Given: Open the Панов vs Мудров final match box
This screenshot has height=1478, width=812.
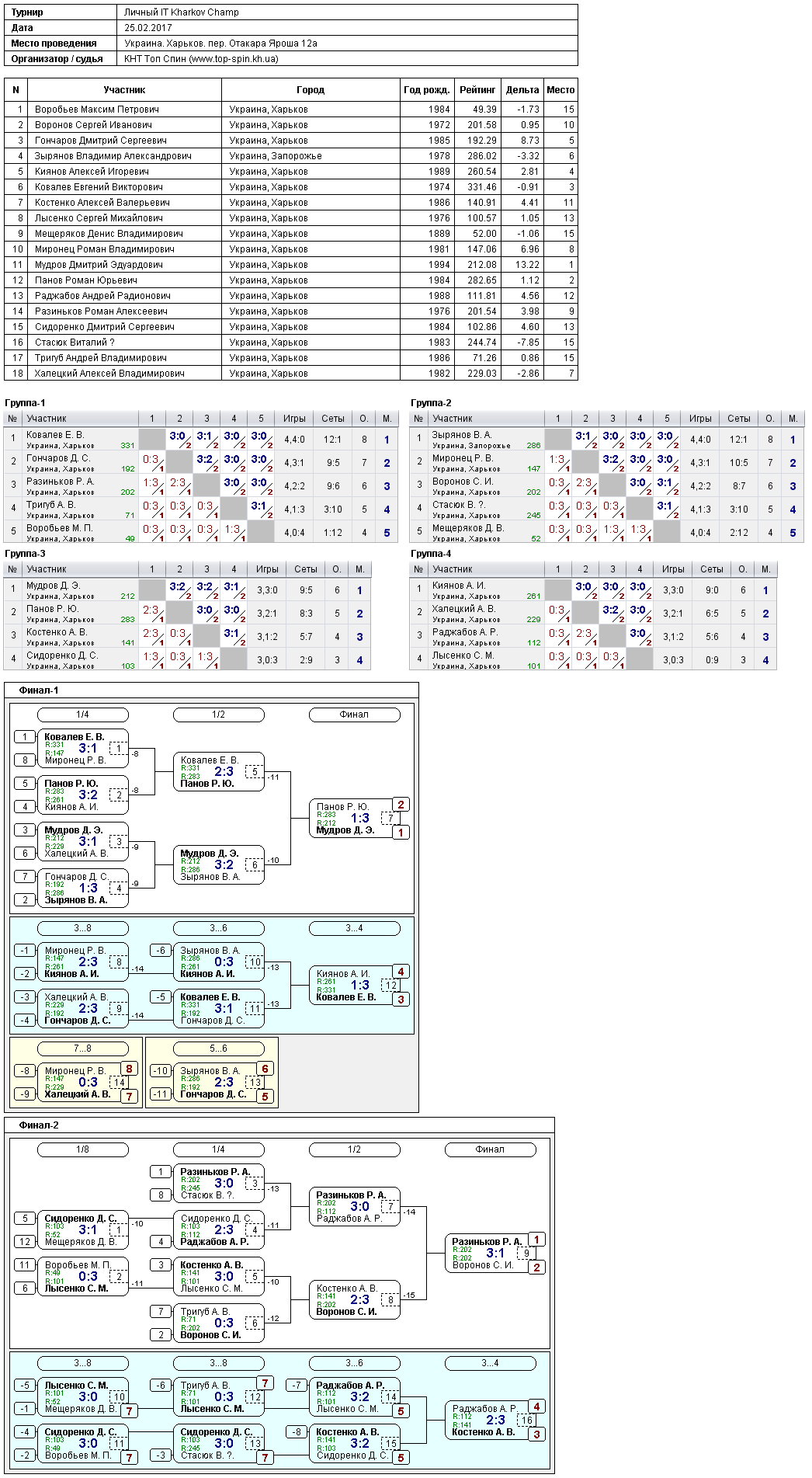Looking at the screenshot, I should click(x=355, y=819).
